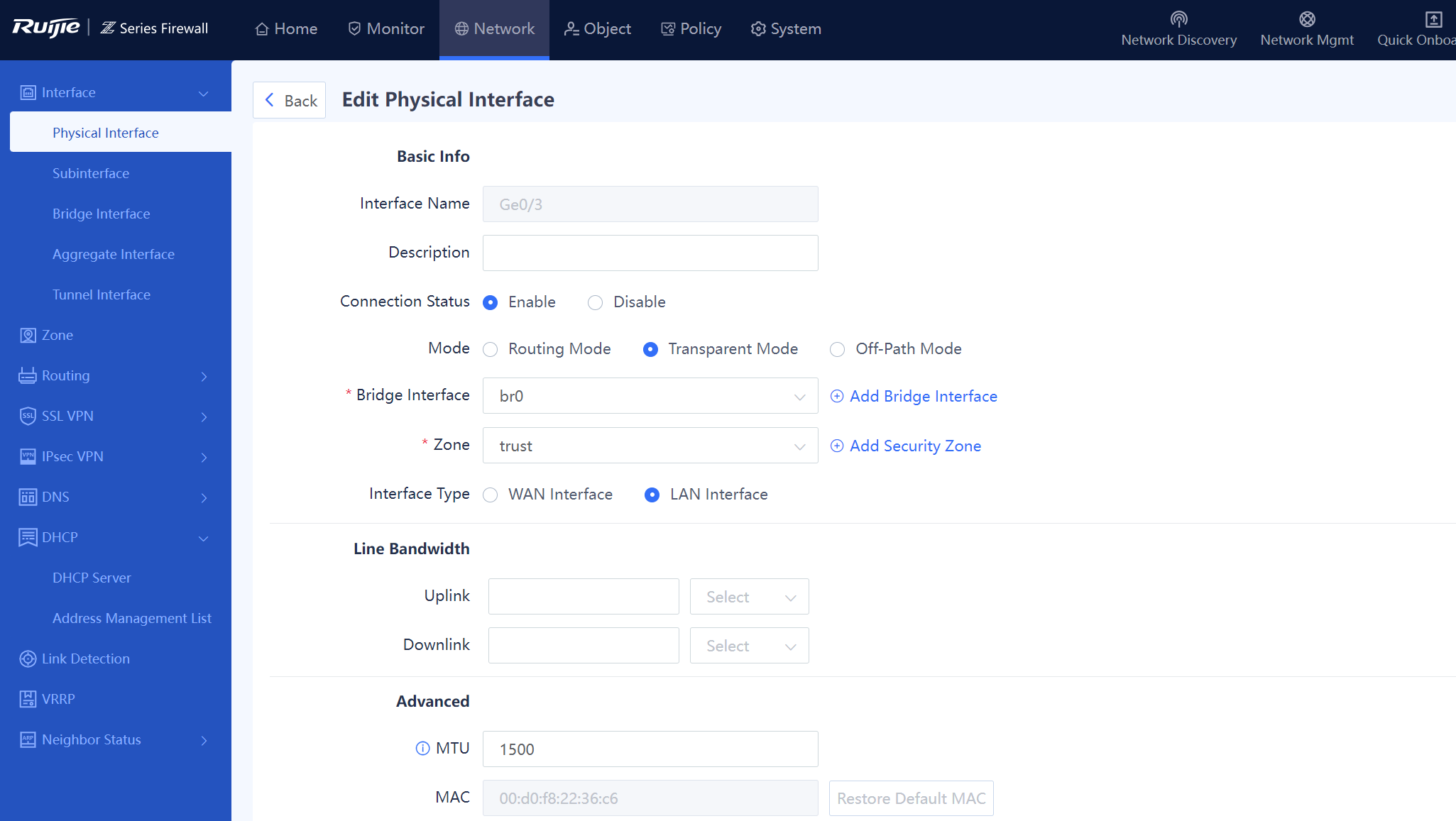Click the Description input field
Screen dimensions: 1456x821
[x=650, y=253]
